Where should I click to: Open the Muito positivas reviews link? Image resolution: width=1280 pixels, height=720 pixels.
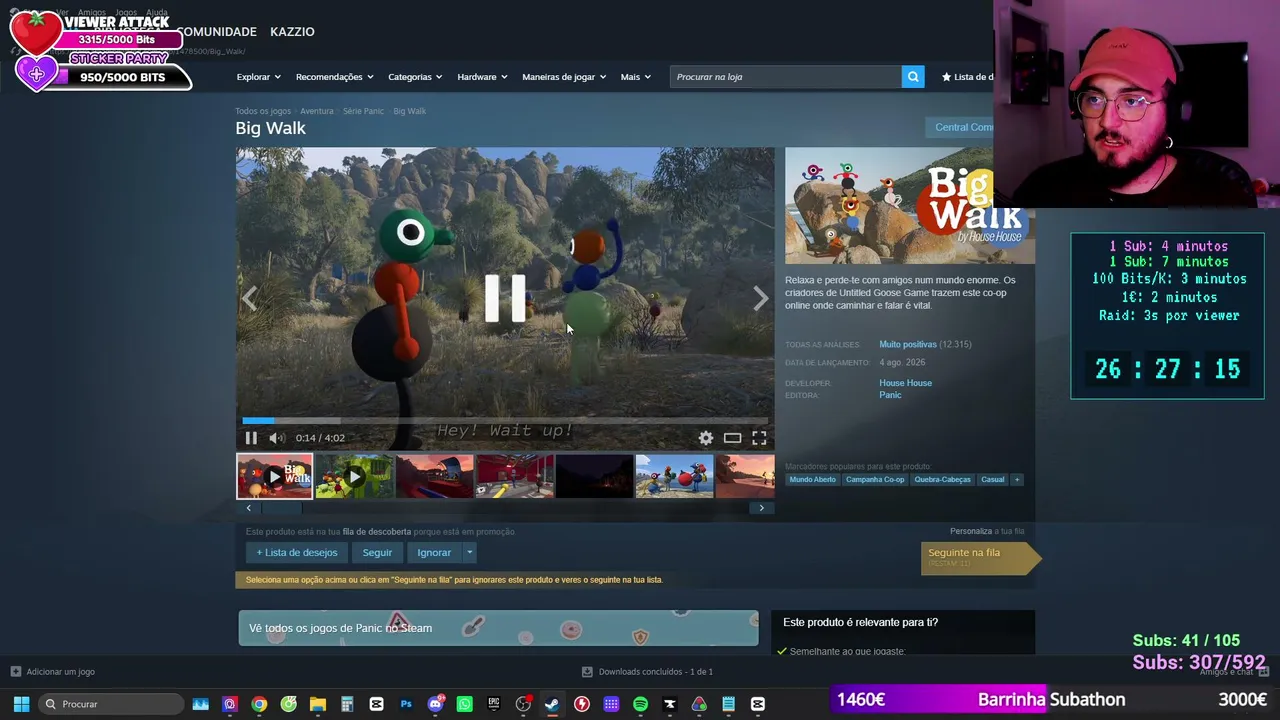[x=908, y=344]
